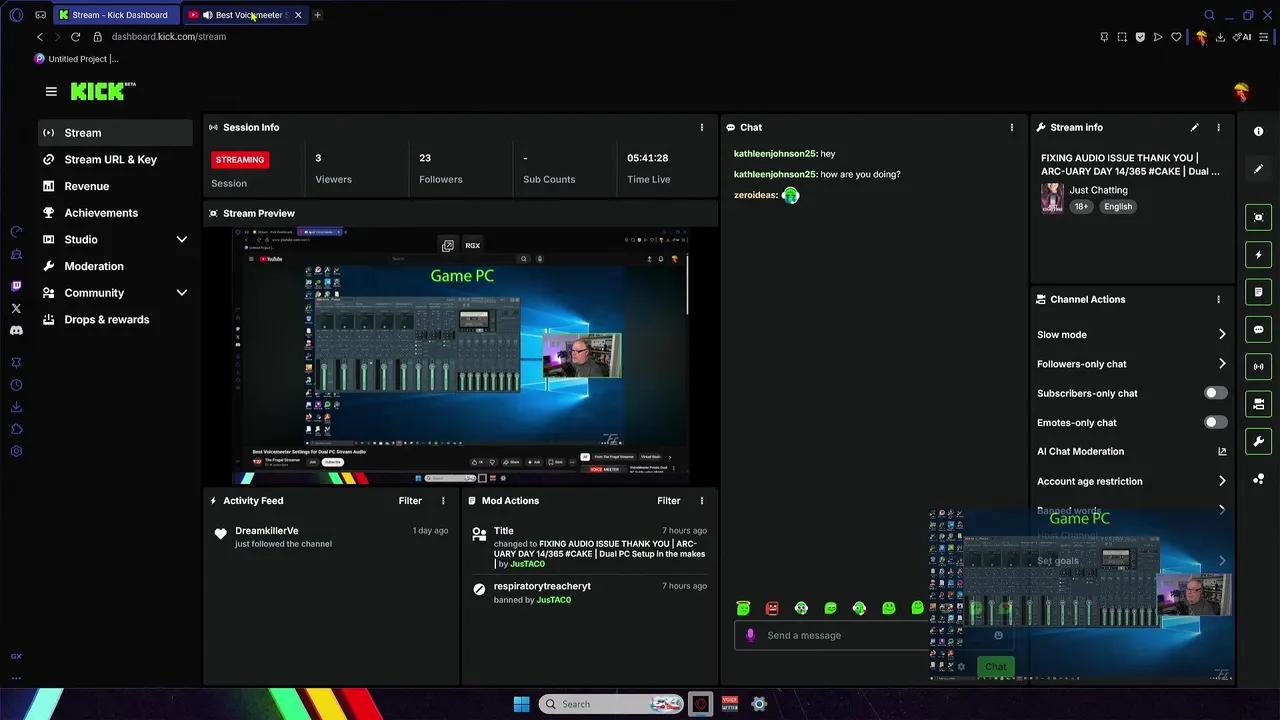The width and height of the screenshot is (1280, 720).
Task: Click the browser back arrow
Action: coord(40,37)
